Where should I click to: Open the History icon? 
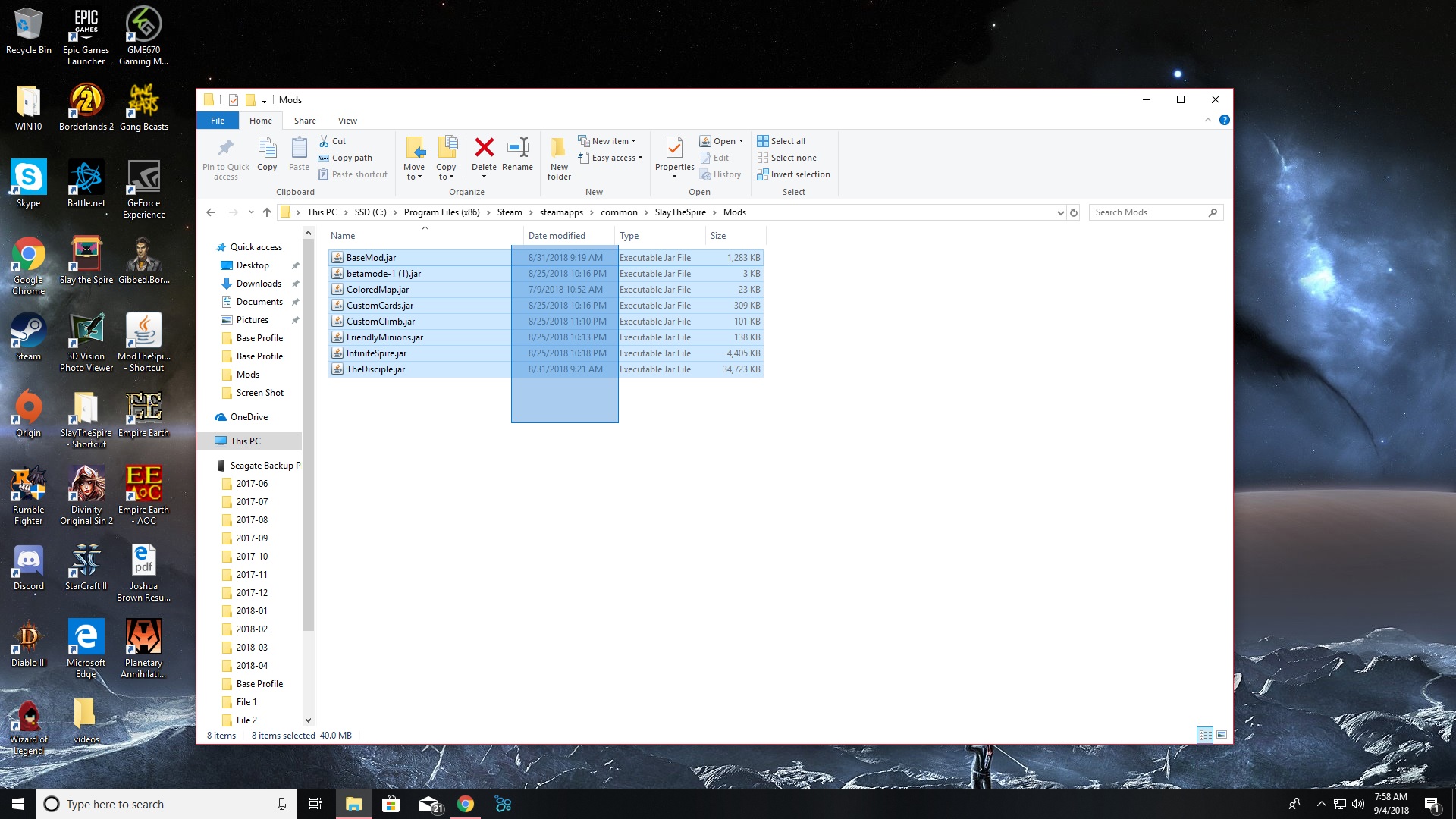tap(720, 174)
